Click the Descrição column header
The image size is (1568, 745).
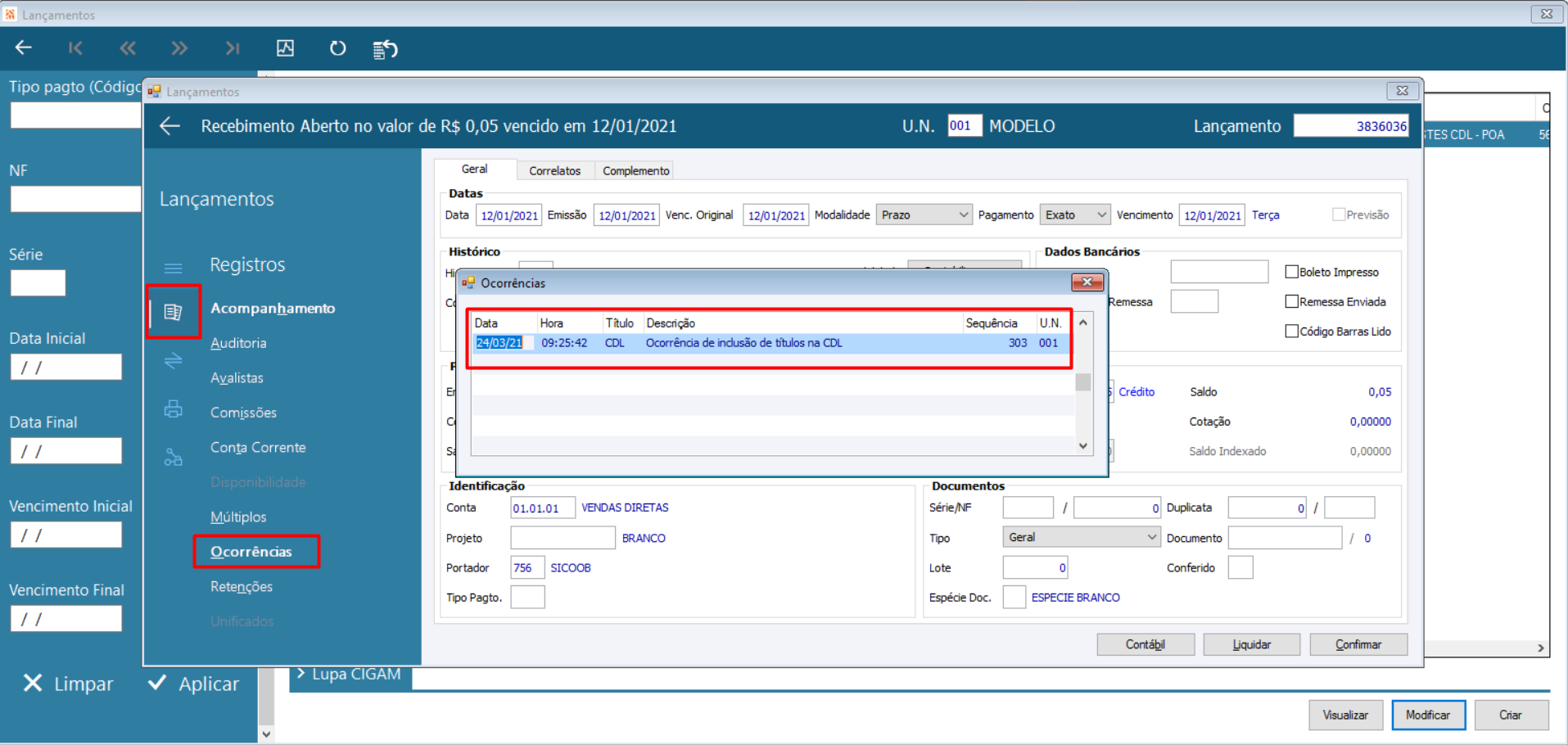(x=671, y=323)
